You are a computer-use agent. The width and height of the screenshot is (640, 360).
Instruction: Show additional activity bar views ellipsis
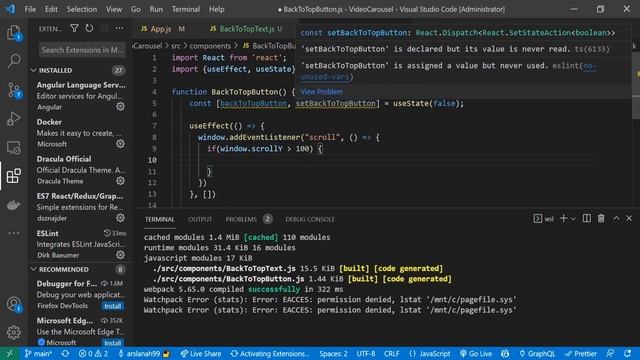(13, 233)
